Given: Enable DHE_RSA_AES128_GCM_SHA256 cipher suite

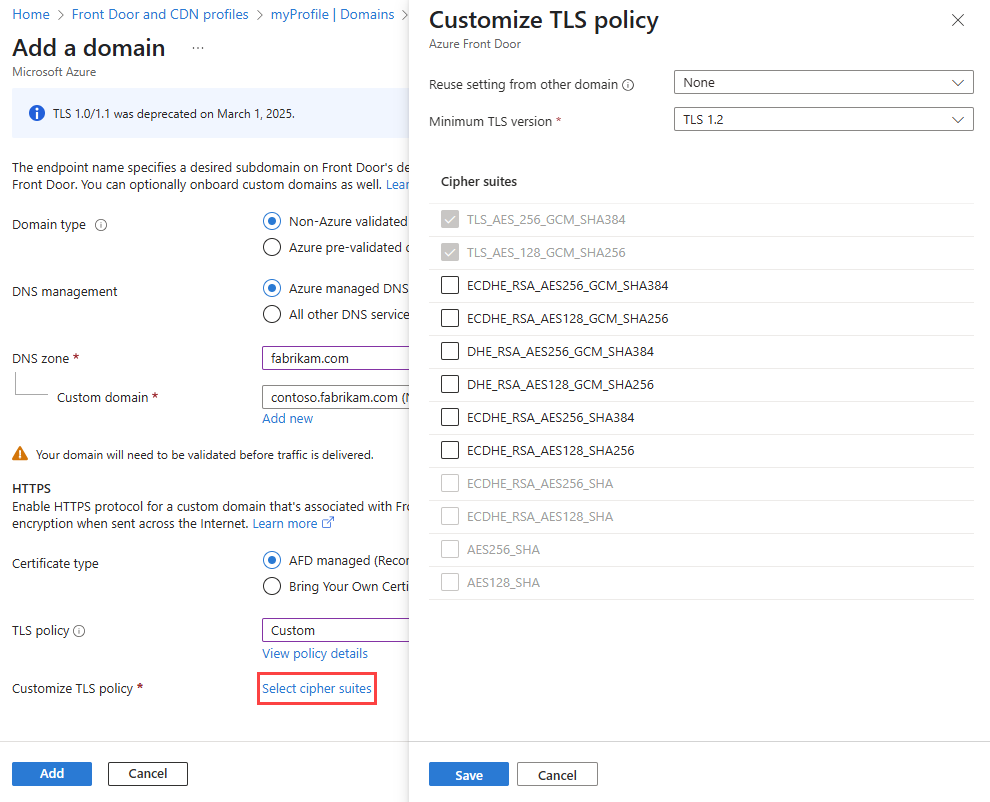Looking at the screenshot, I should click(x=450, y=385).
